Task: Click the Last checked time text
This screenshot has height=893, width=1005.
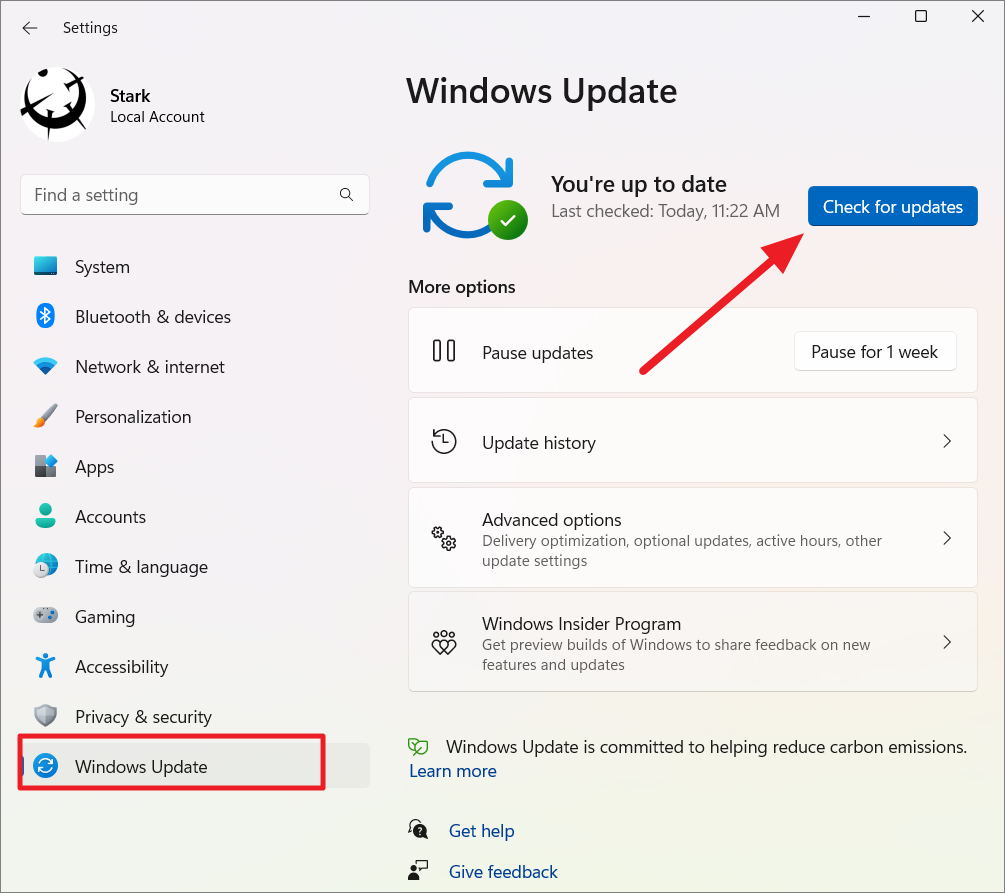Action: pyautogui.click(x=665, y=211)
